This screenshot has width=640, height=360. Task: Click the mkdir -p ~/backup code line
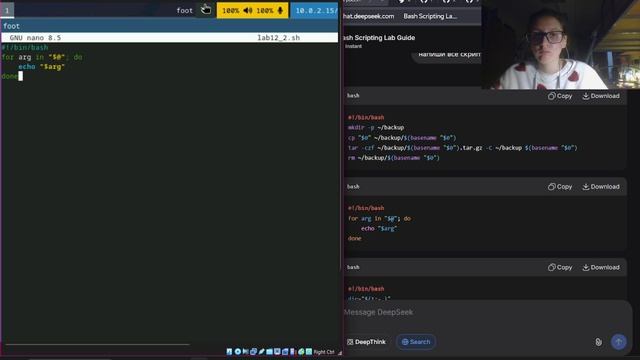point(376,127)
